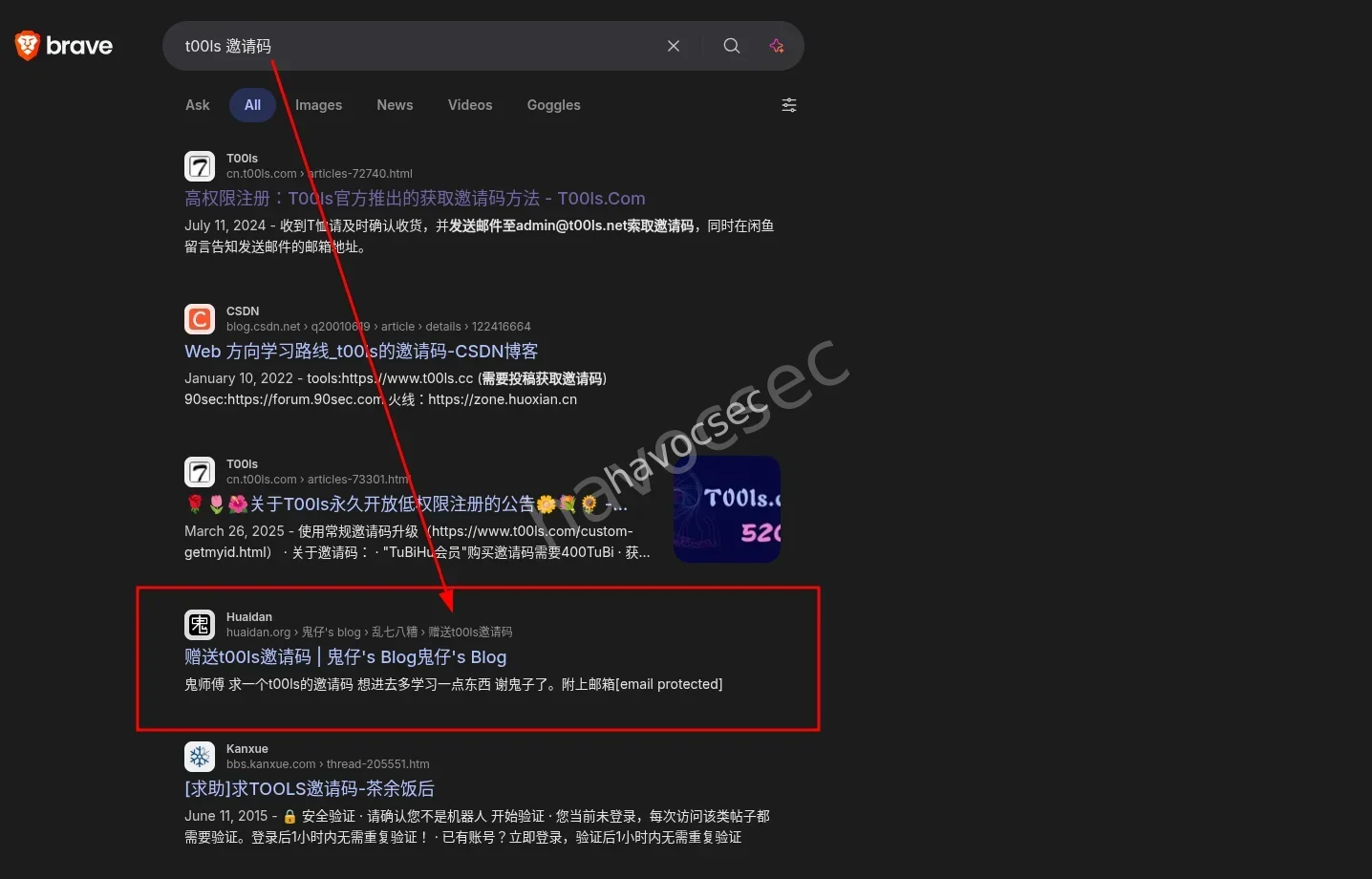Switch to the Ask tab
The width and height of the screenshot is (1372, 879).
197,105
